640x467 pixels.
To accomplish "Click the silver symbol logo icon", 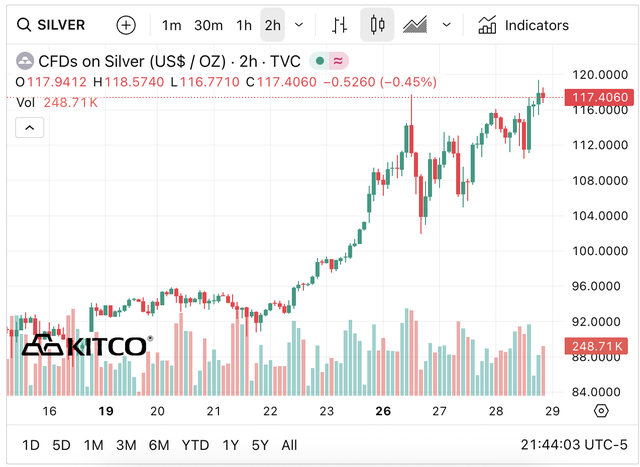I will point(25,61).
